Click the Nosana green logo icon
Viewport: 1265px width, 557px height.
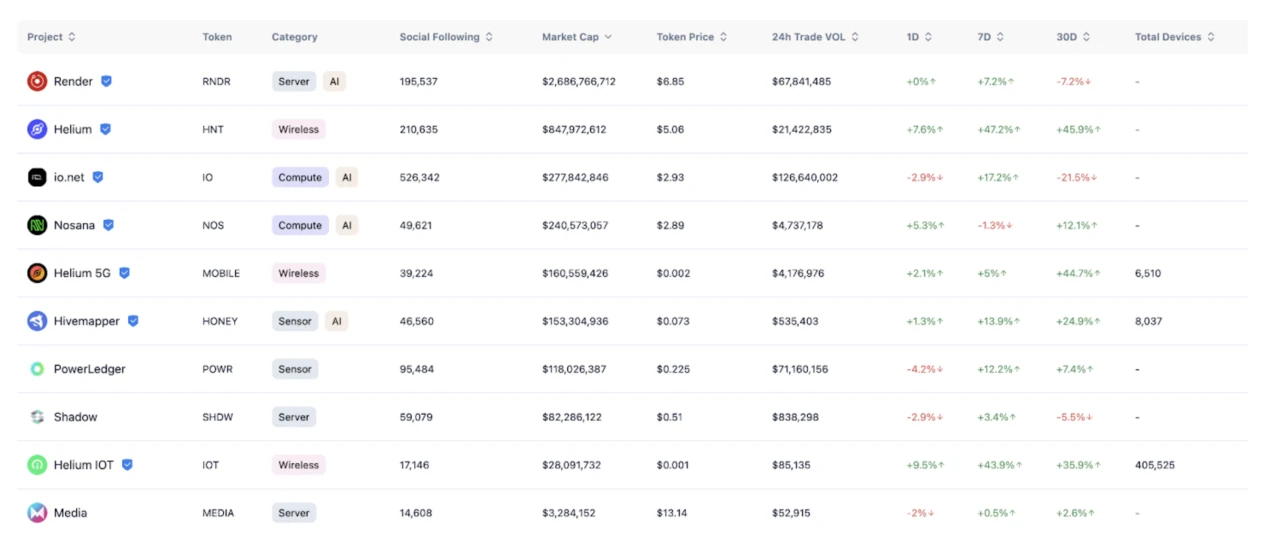pyautogui.click(x=37, y=225)
